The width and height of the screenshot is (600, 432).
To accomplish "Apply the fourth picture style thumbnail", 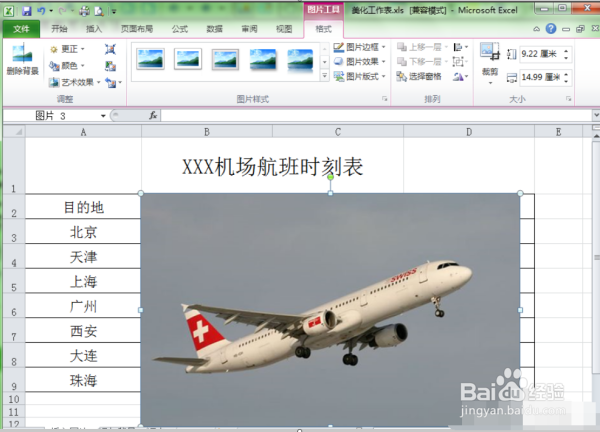I will (x=263, y=59).
